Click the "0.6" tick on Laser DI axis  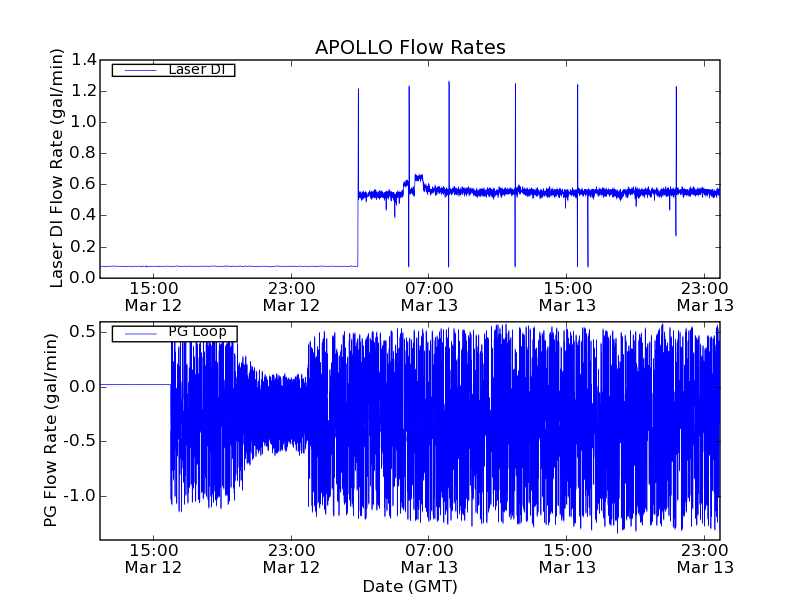tap(82, 185)
